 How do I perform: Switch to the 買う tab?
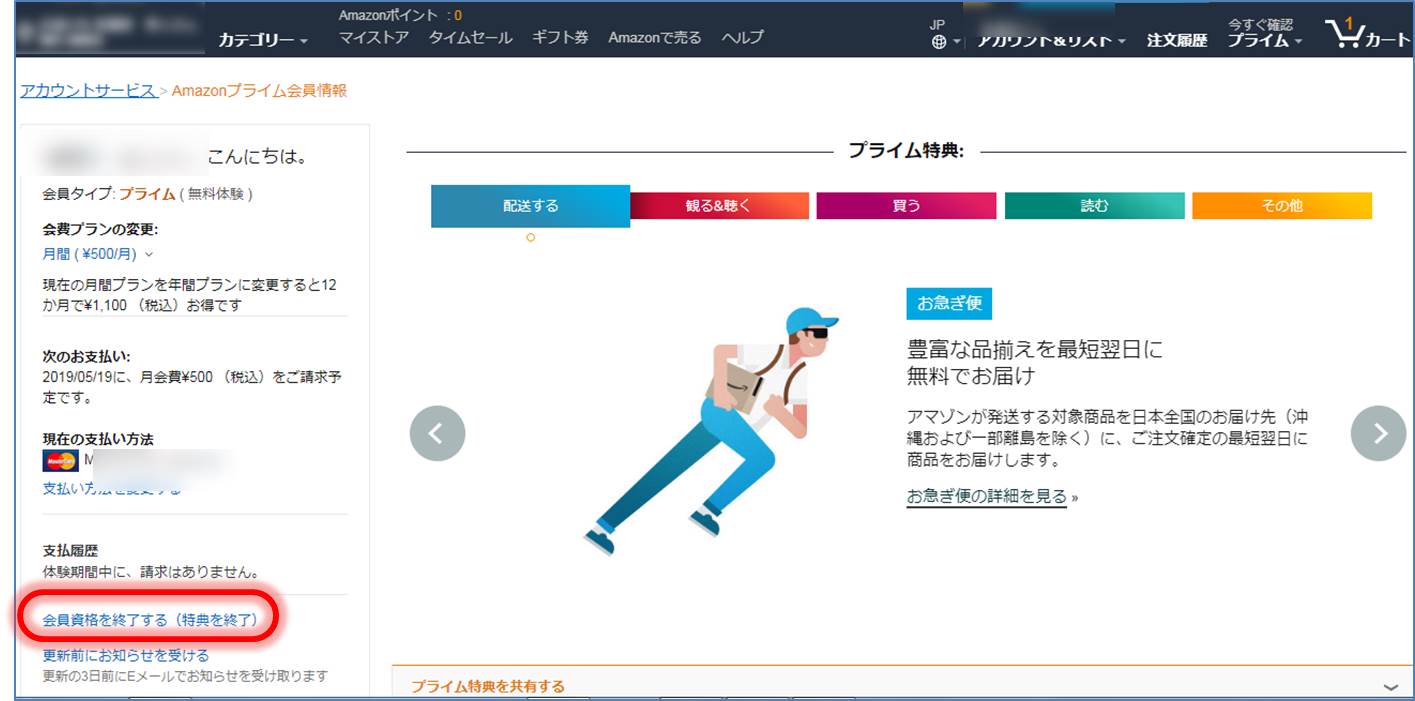click(906, 206)
